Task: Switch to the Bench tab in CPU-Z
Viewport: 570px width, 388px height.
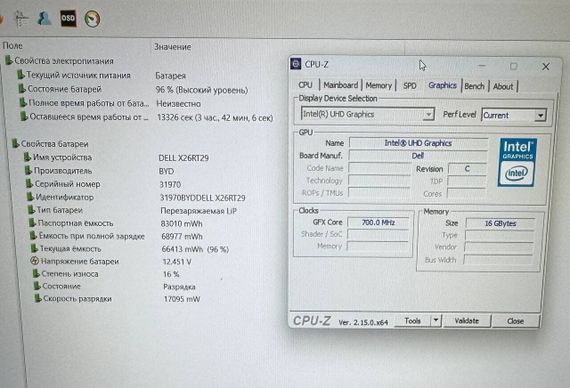Action: (x=474, y=87)
